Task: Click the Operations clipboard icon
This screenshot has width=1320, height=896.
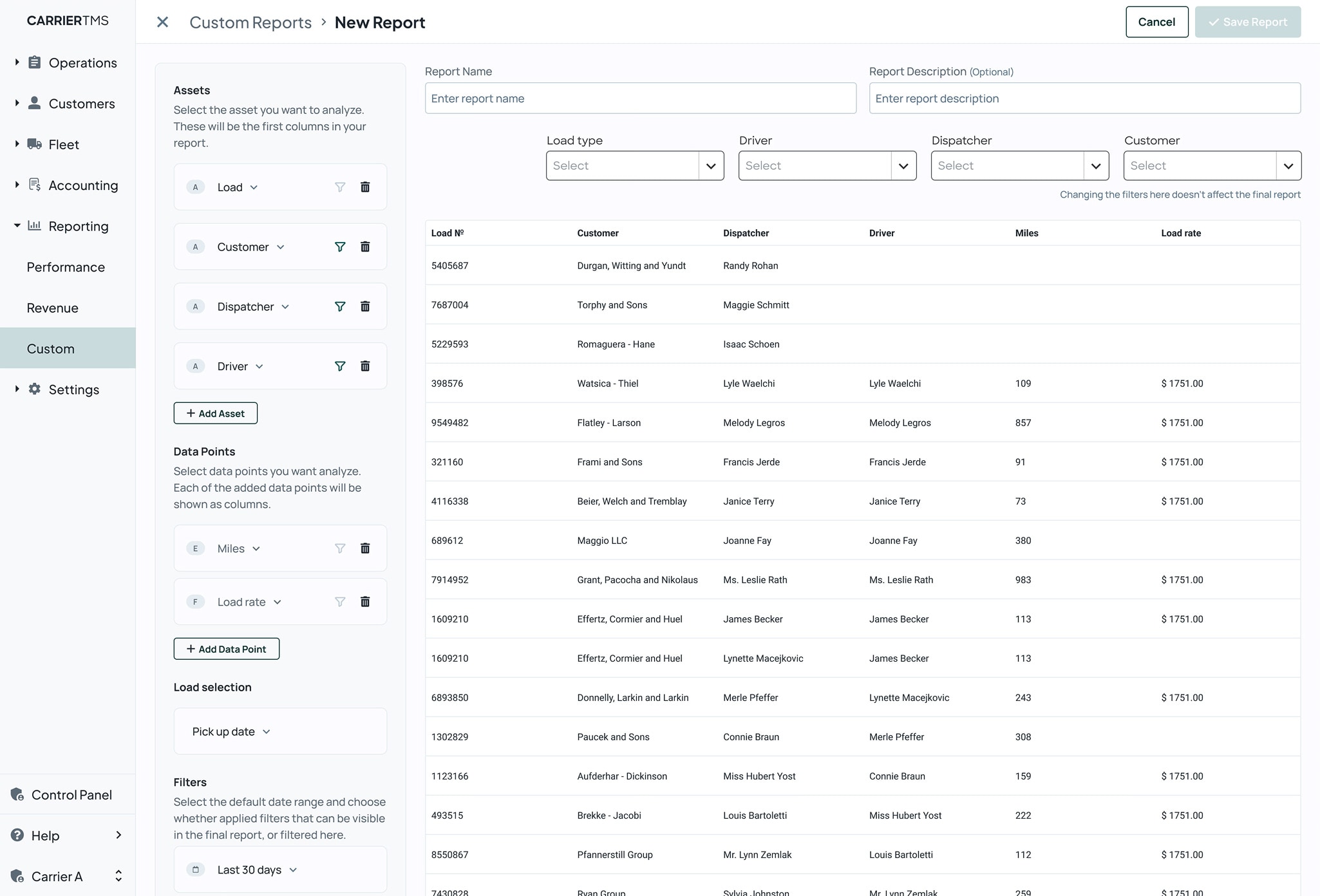Action: pos(34,62)
